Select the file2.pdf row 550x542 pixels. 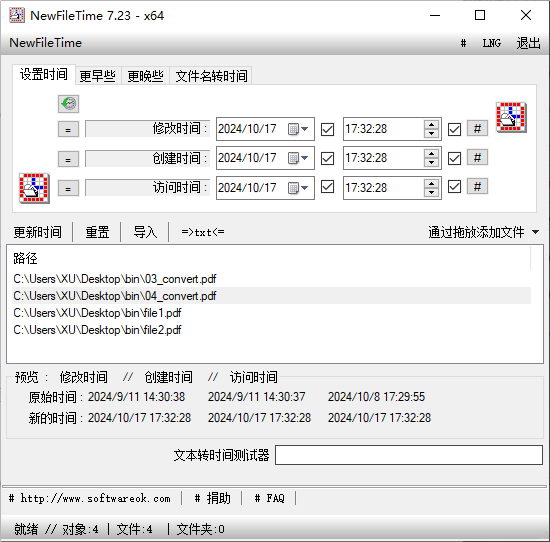(x=271, y=330)
